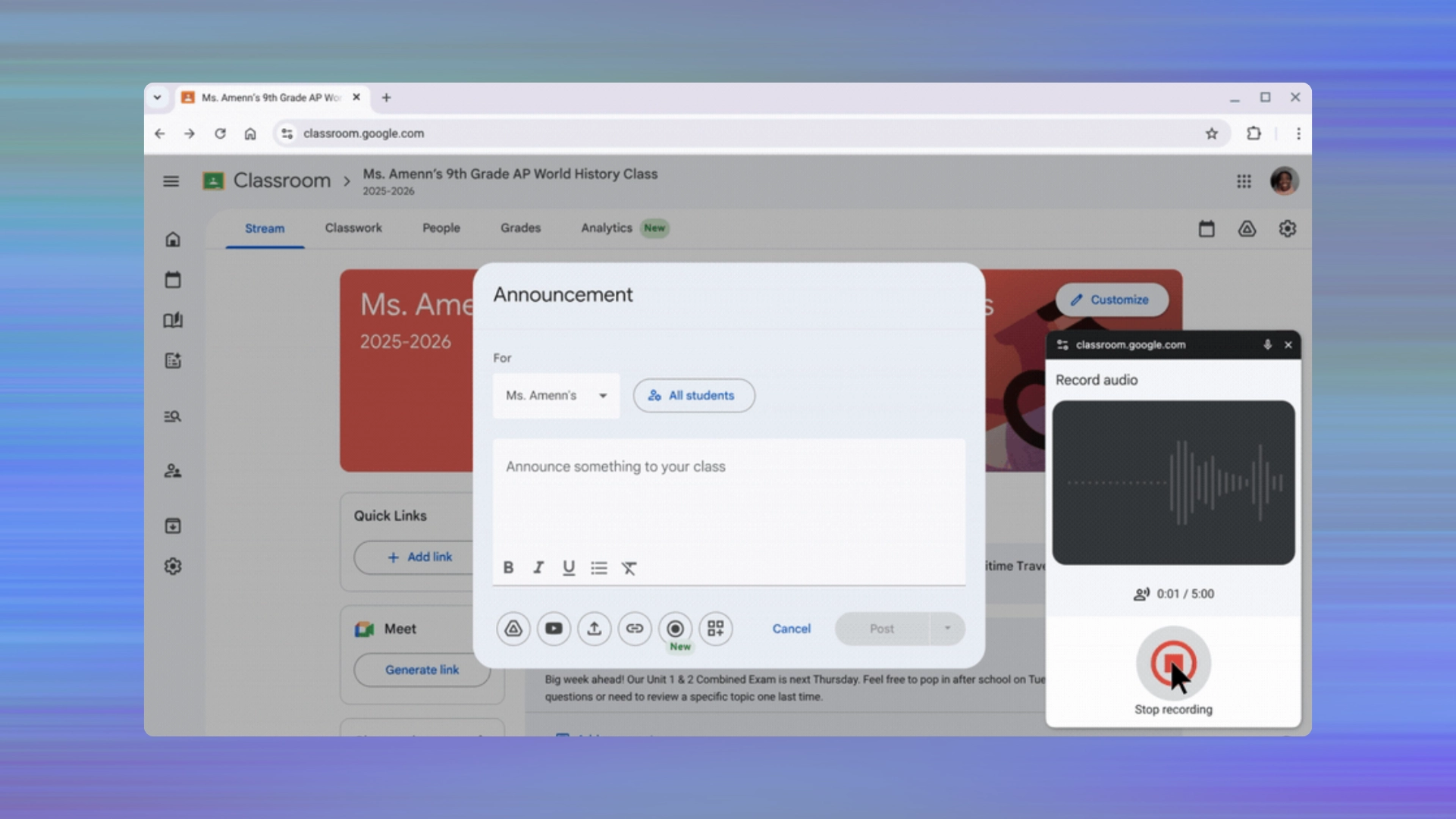Viewport: 1456px width, 819px height.
Task: Toggle underline formatting
Action: point(569,567)
